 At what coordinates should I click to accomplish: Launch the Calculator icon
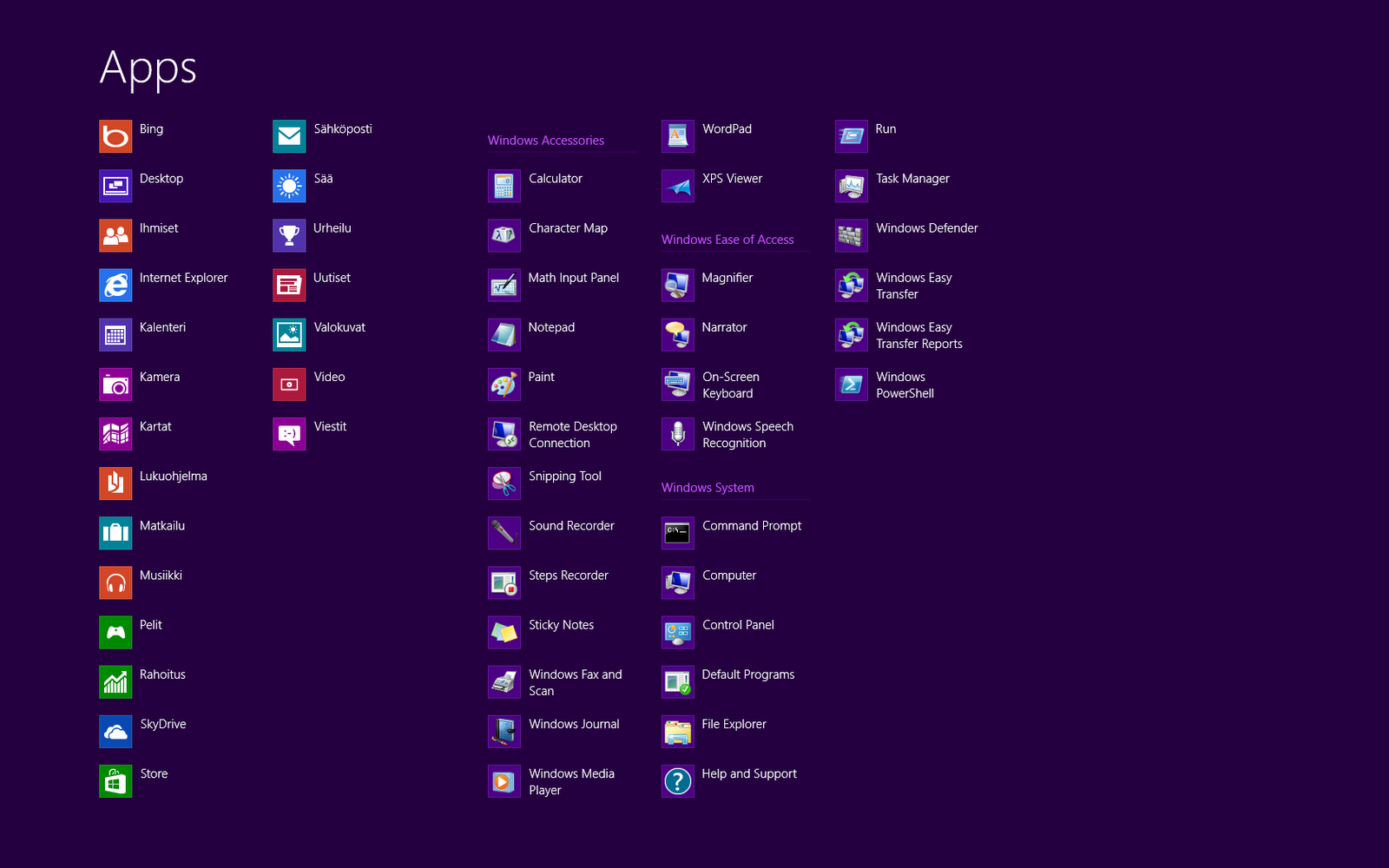(x=504, y=186)
